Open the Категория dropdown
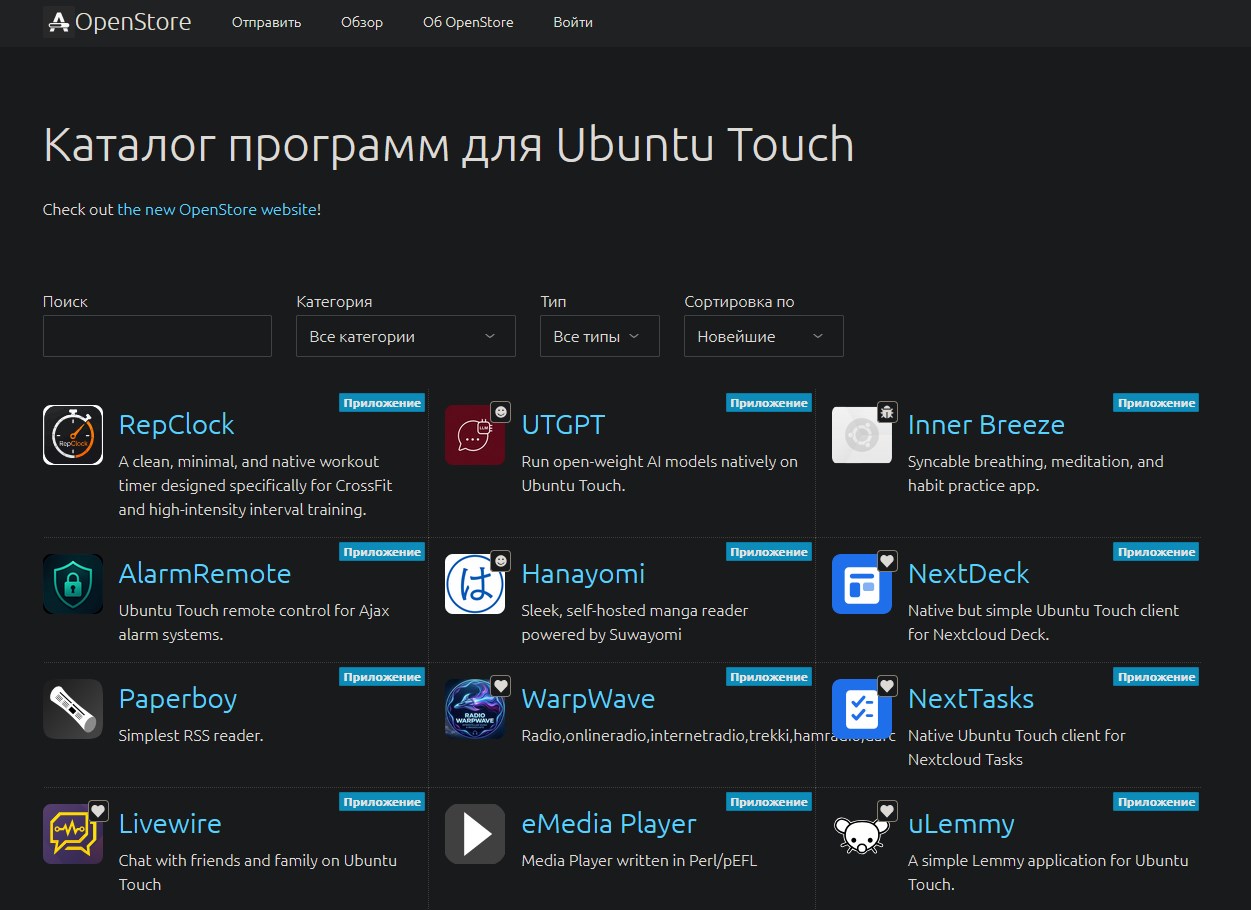The image size is (1251, 910). [406, 336]
